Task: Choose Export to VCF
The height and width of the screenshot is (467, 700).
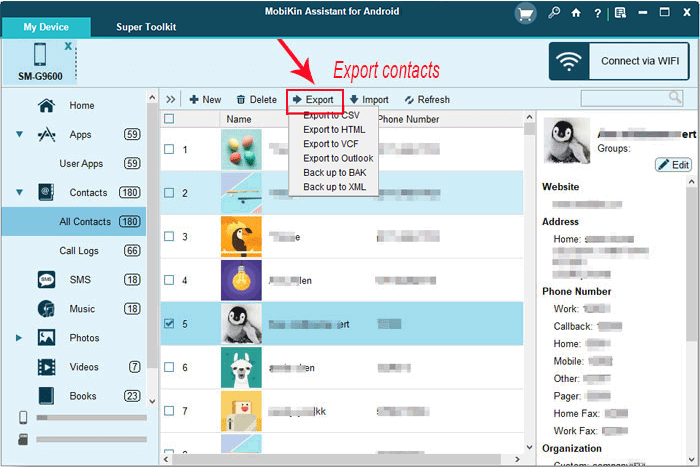Action: click(x=331, y=144)
